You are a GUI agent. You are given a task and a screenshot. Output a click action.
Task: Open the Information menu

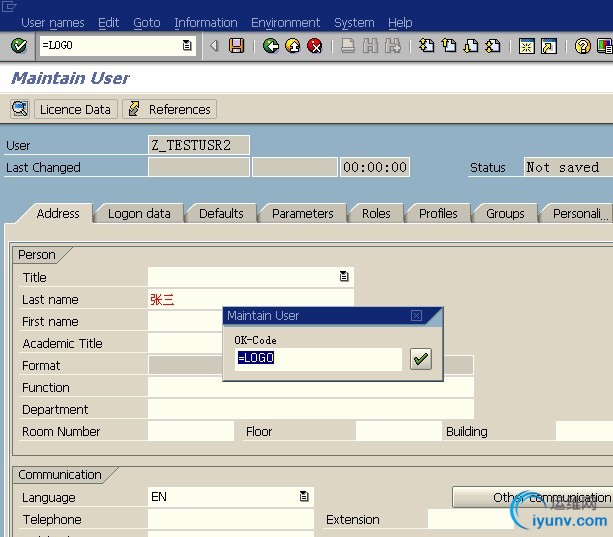point(206,23)
